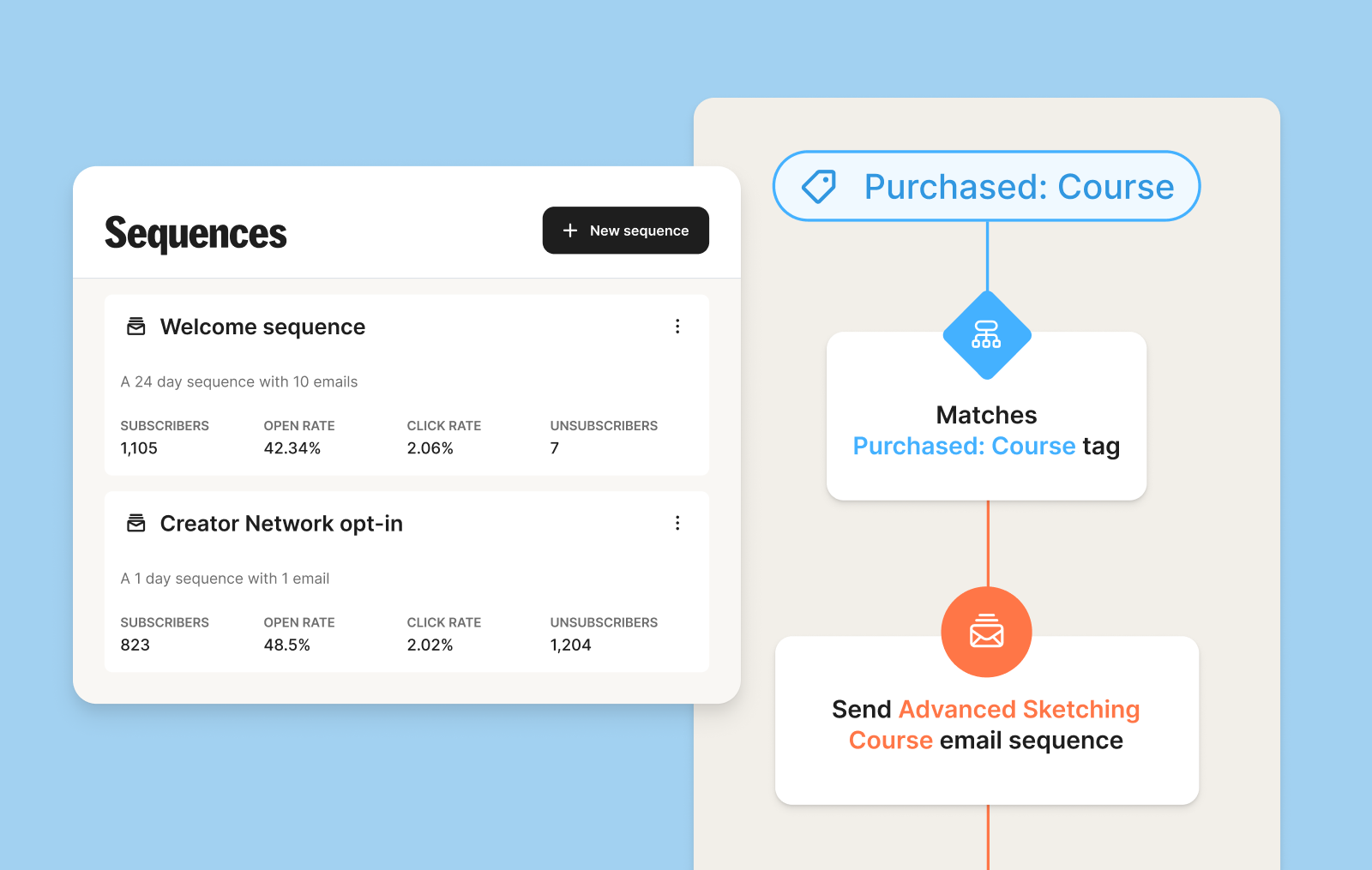Screen dimensions: 1372x870
Task: Select the Matches Purchased: Course tag card
Action: pos(986,437)
